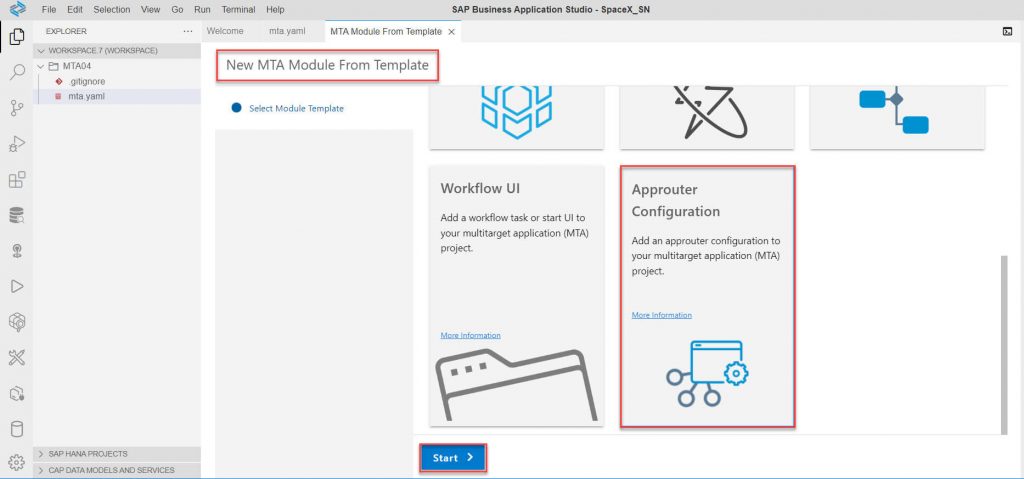Image resolution: width=1024 pixels, height=479 pixels.
Task: Click the cylinder storage icon near bottom of activity bar
Action: 17,429
